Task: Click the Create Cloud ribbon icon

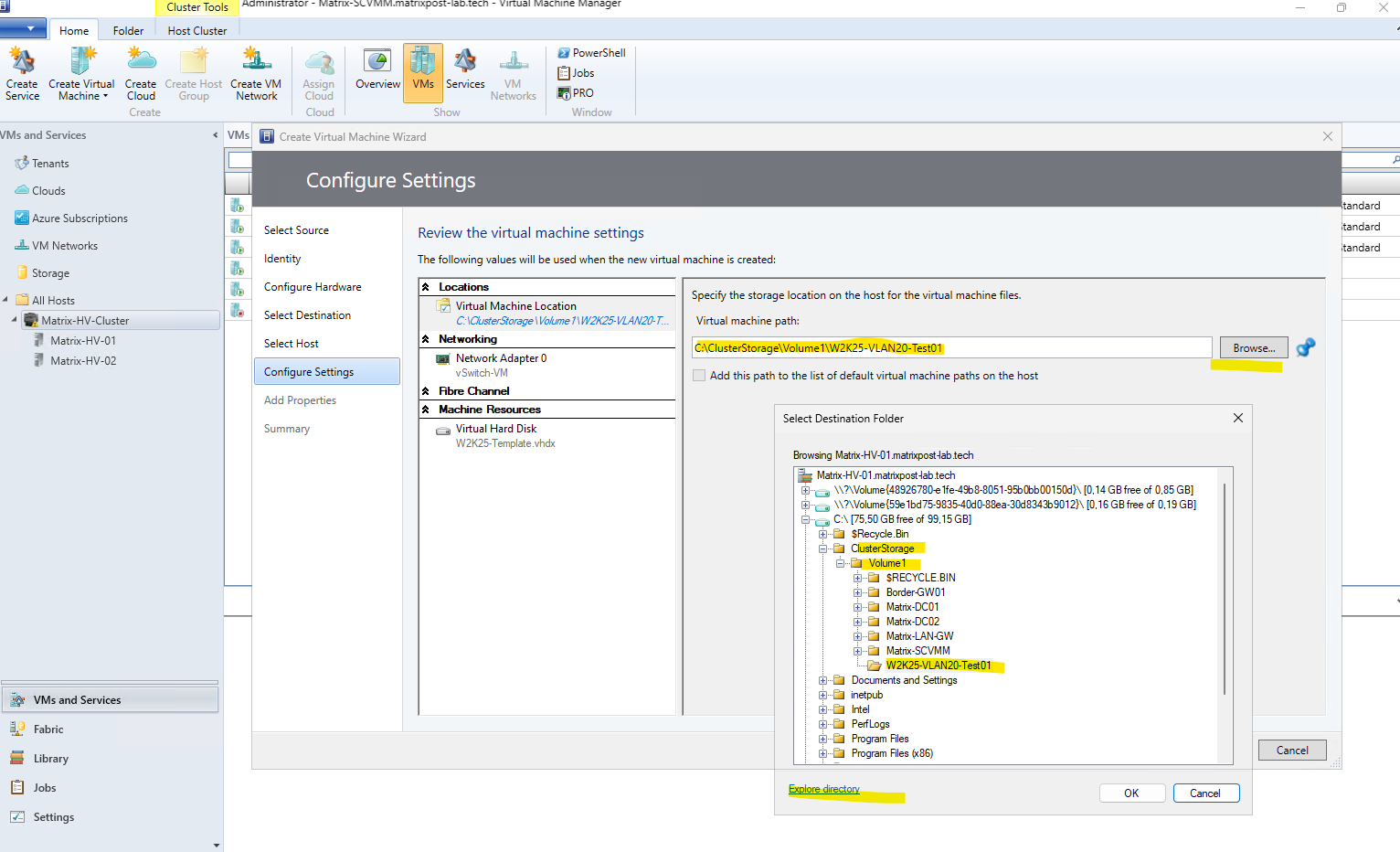Action: pyautogui.click(x=141, y=74)
